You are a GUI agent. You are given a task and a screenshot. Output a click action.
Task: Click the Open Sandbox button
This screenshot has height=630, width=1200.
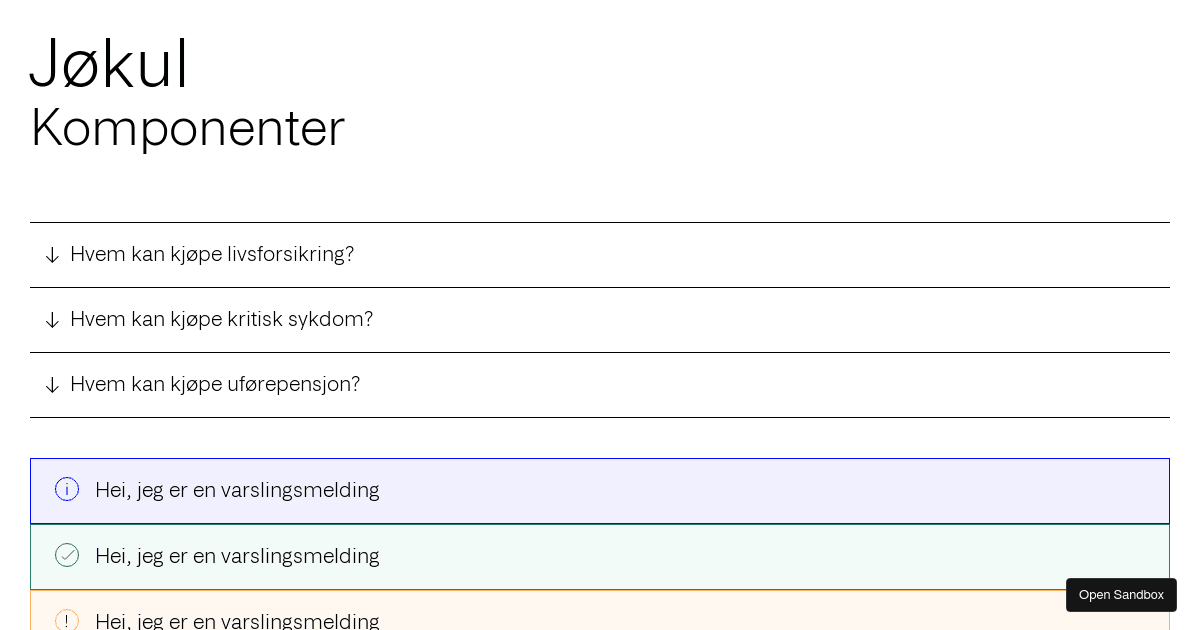[1121, 594]
